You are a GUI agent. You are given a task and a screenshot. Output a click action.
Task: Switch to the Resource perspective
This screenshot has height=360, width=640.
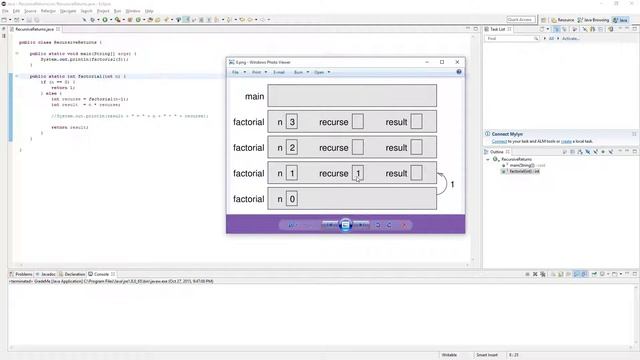(562, 20)
